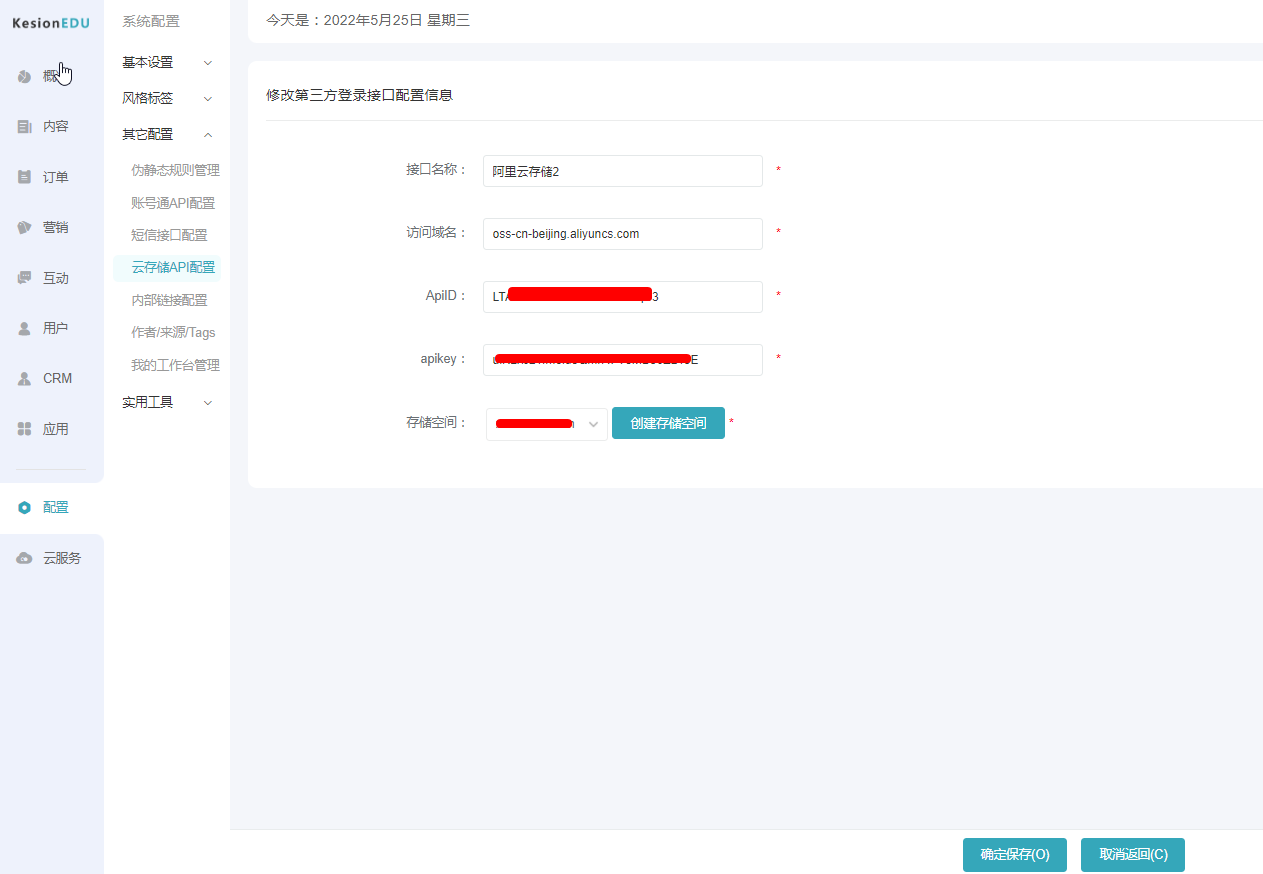Open the 存储空间 dropdown list
The image size is (1263, 874).
(x=546, y=424)
